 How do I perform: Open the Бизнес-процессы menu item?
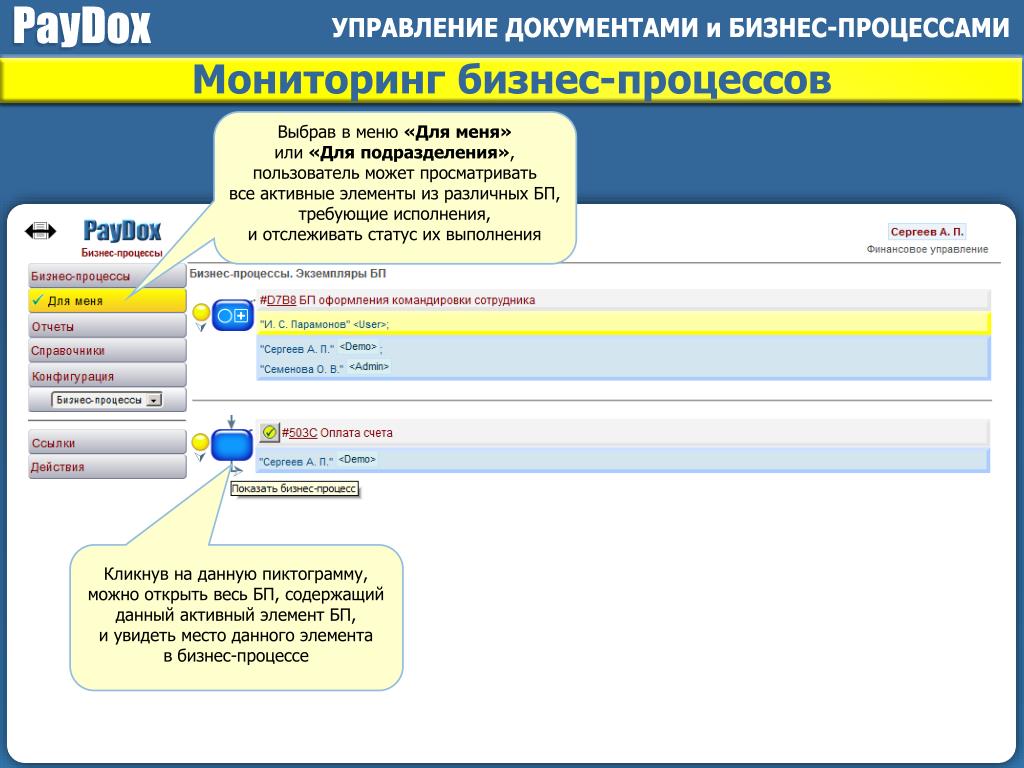(107, 276)
